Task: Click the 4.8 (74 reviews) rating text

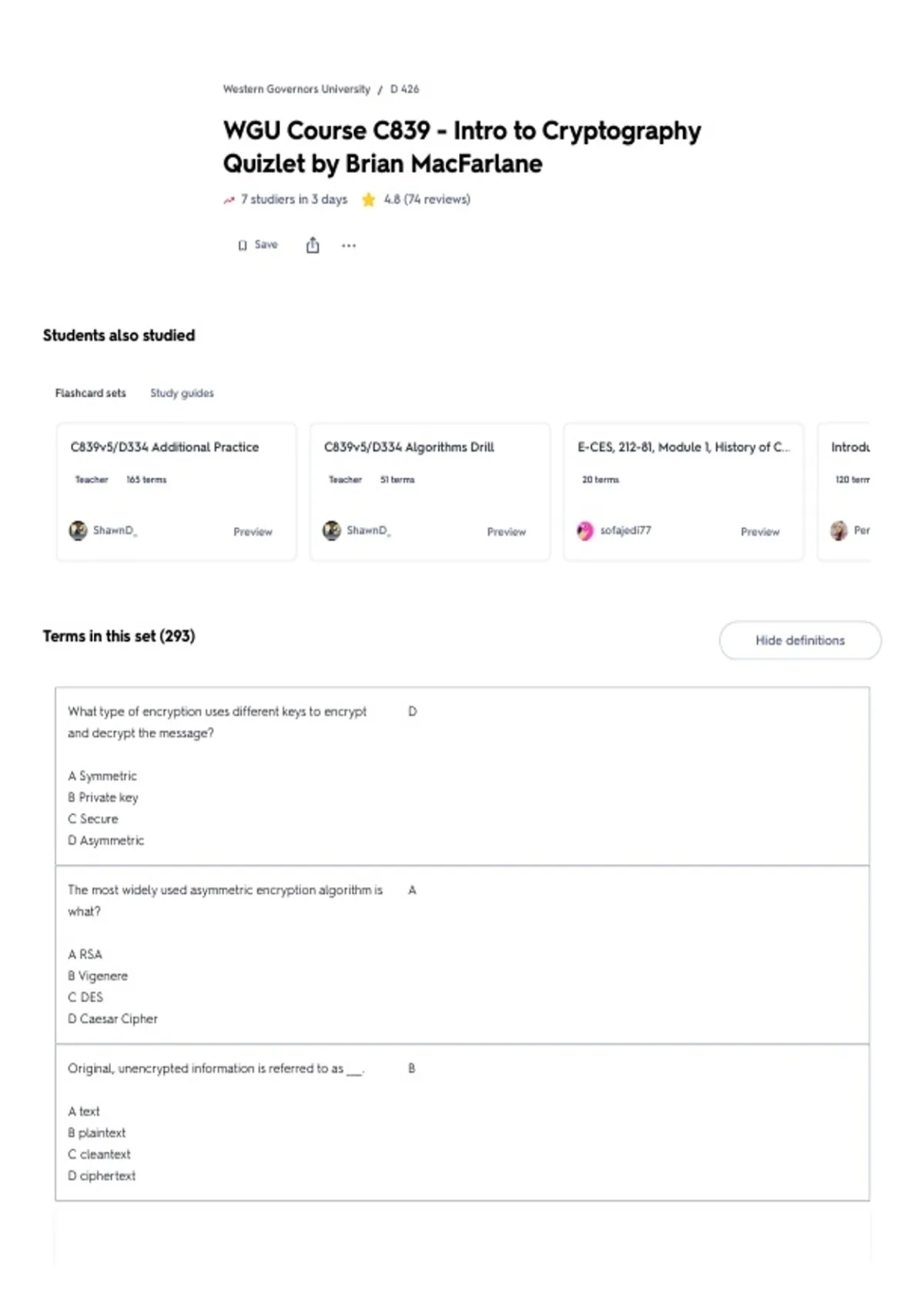Action: click(427, 199)
